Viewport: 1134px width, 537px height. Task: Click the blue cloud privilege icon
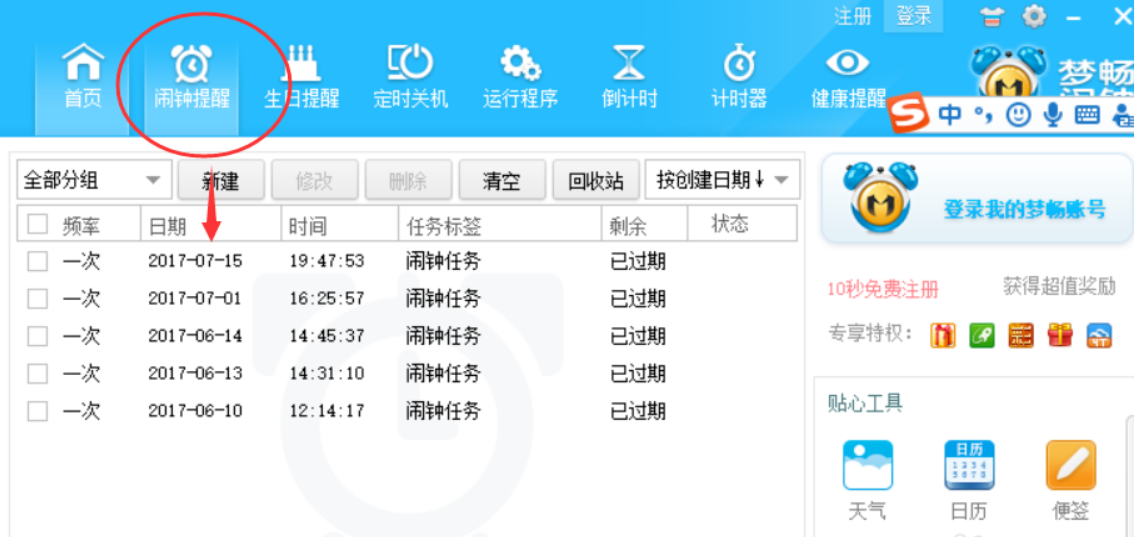pos(1099,335)
